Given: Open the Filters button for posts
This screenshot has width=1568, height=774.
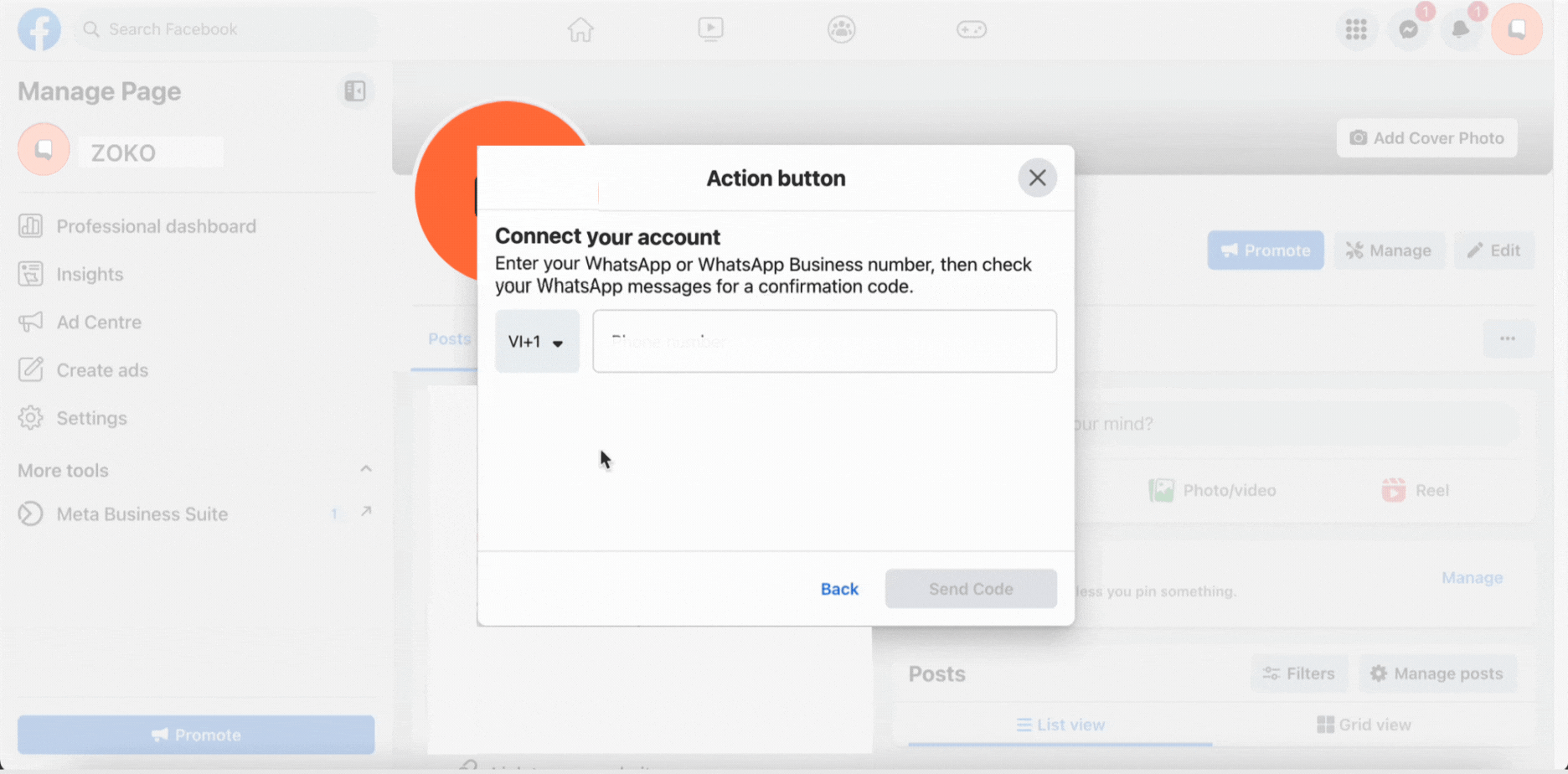Looking at the screenshot, I should click(x=1299, y=673).
